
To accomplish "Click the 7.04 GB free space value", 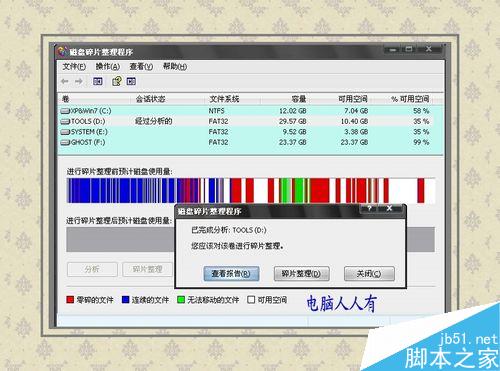I will pos(356,111).
